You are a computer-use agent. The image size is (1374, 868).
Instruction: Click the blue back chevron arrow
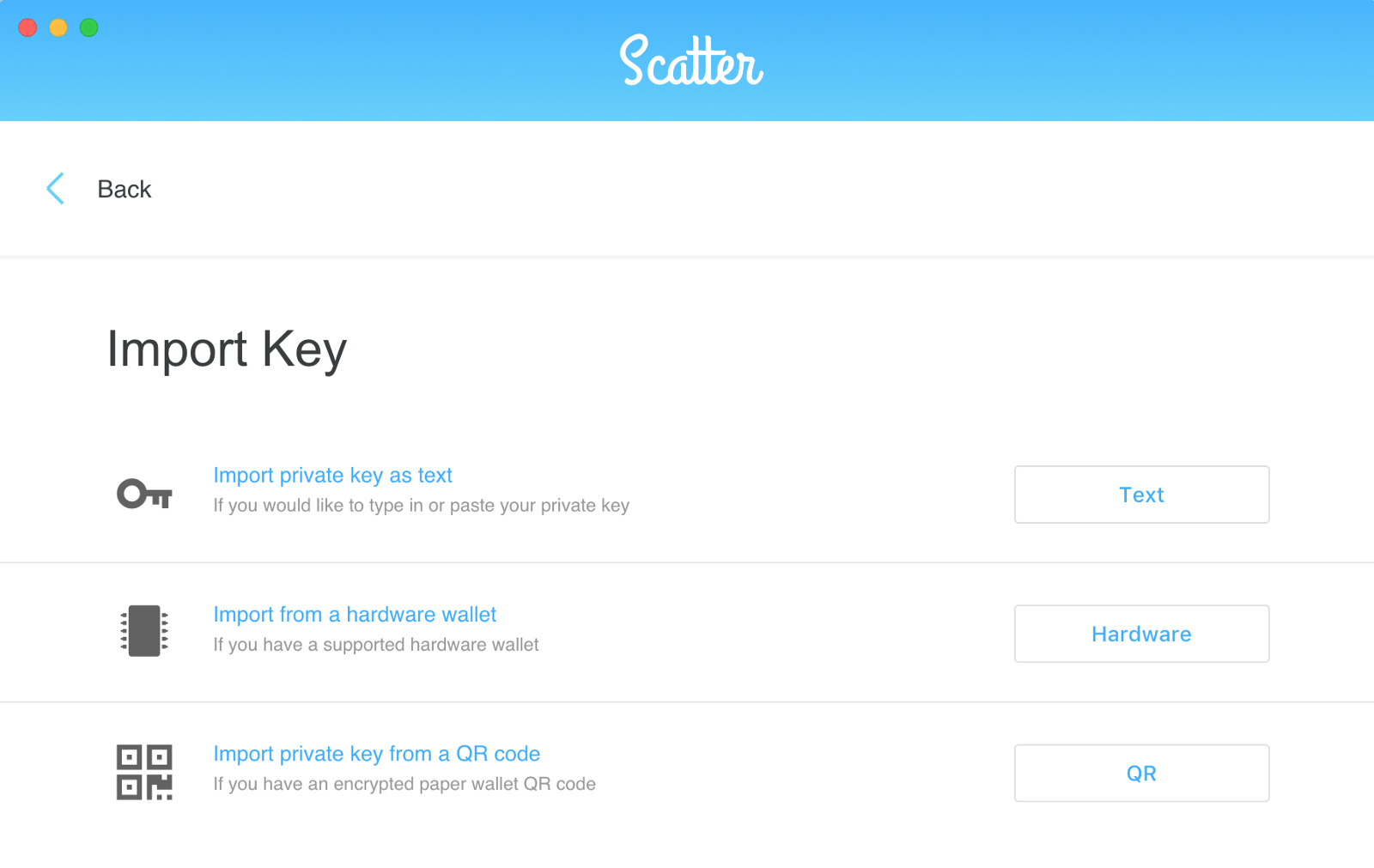56,189
